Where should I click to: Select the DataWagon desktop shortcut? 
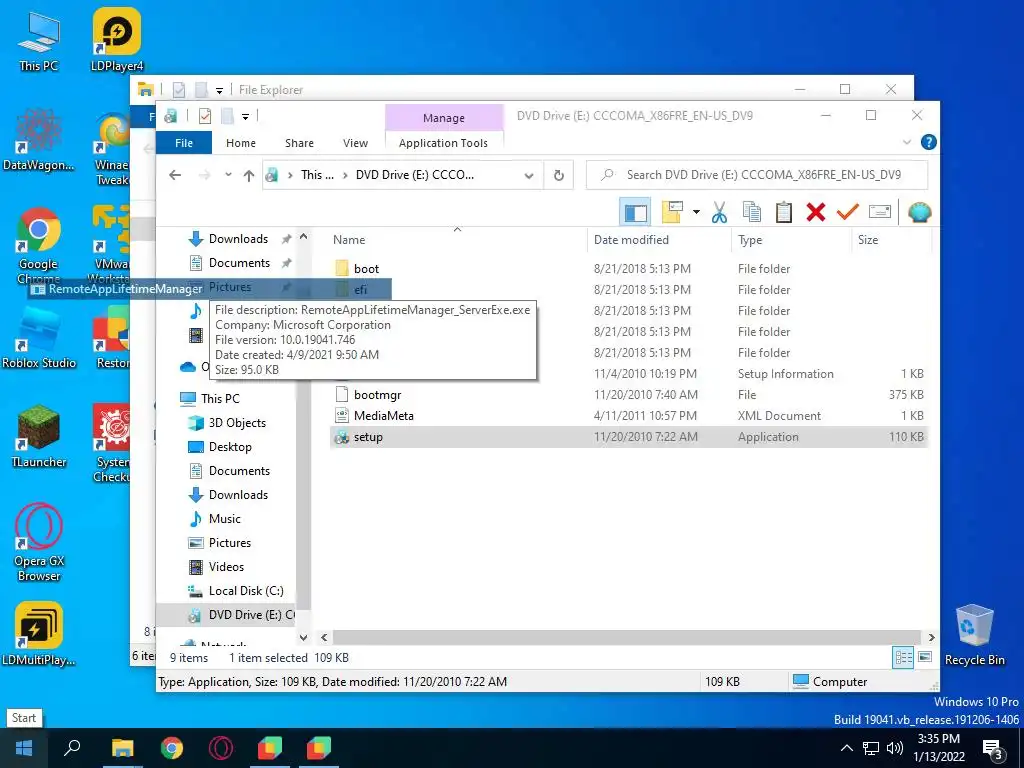[x=39, y=140]
